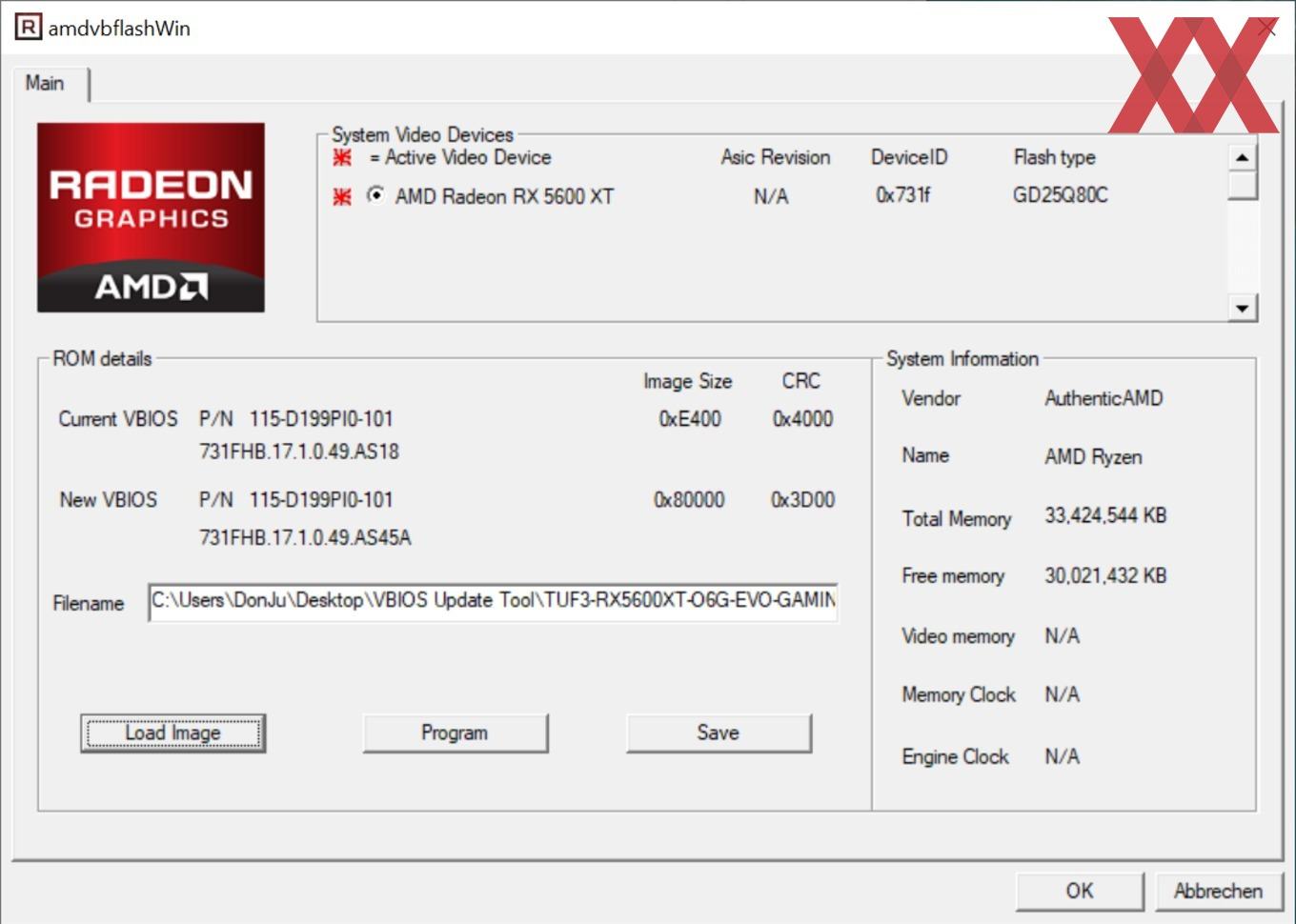Click the Program button

point(455,733)
